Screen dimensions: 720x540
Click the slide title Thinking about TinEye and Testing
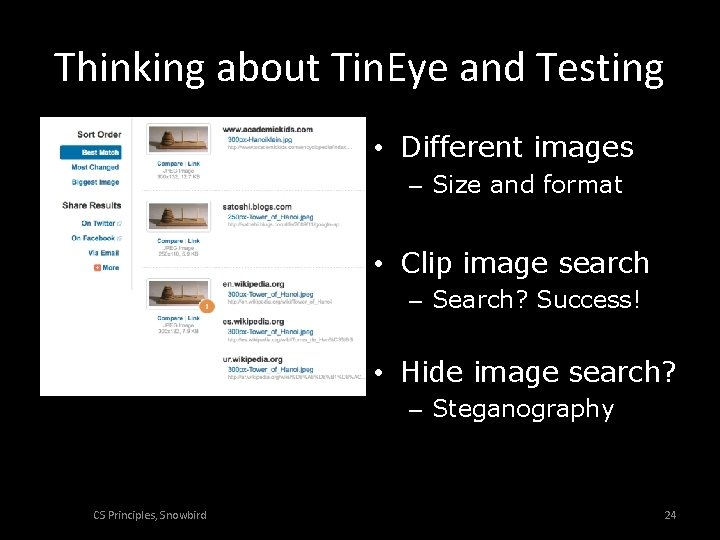(x=359, y=68)
